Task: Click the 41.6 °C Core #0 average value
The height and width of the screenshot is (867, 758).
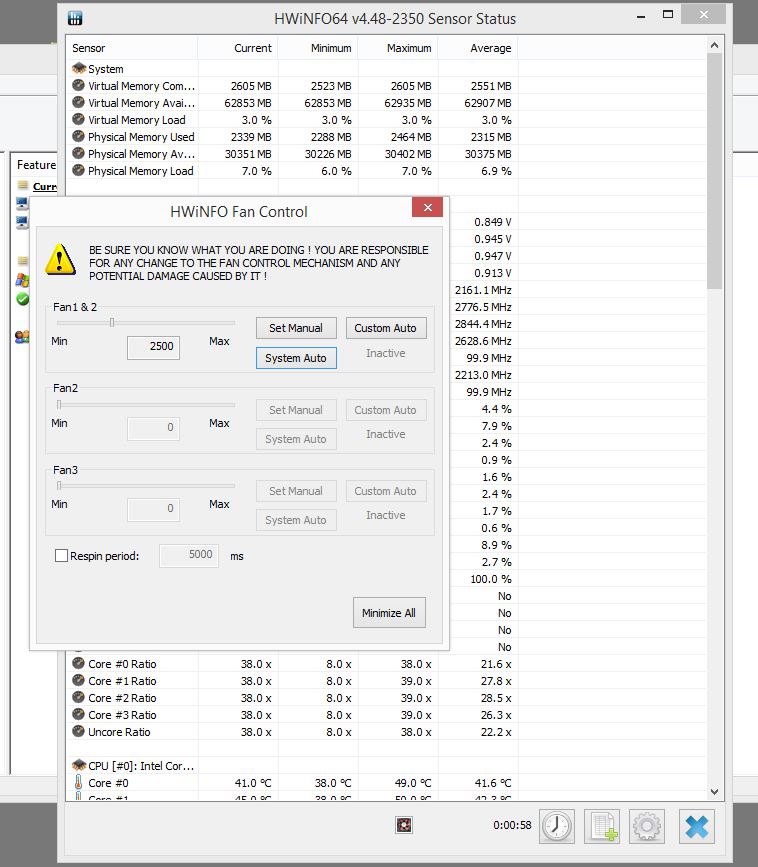Action: 493,783
